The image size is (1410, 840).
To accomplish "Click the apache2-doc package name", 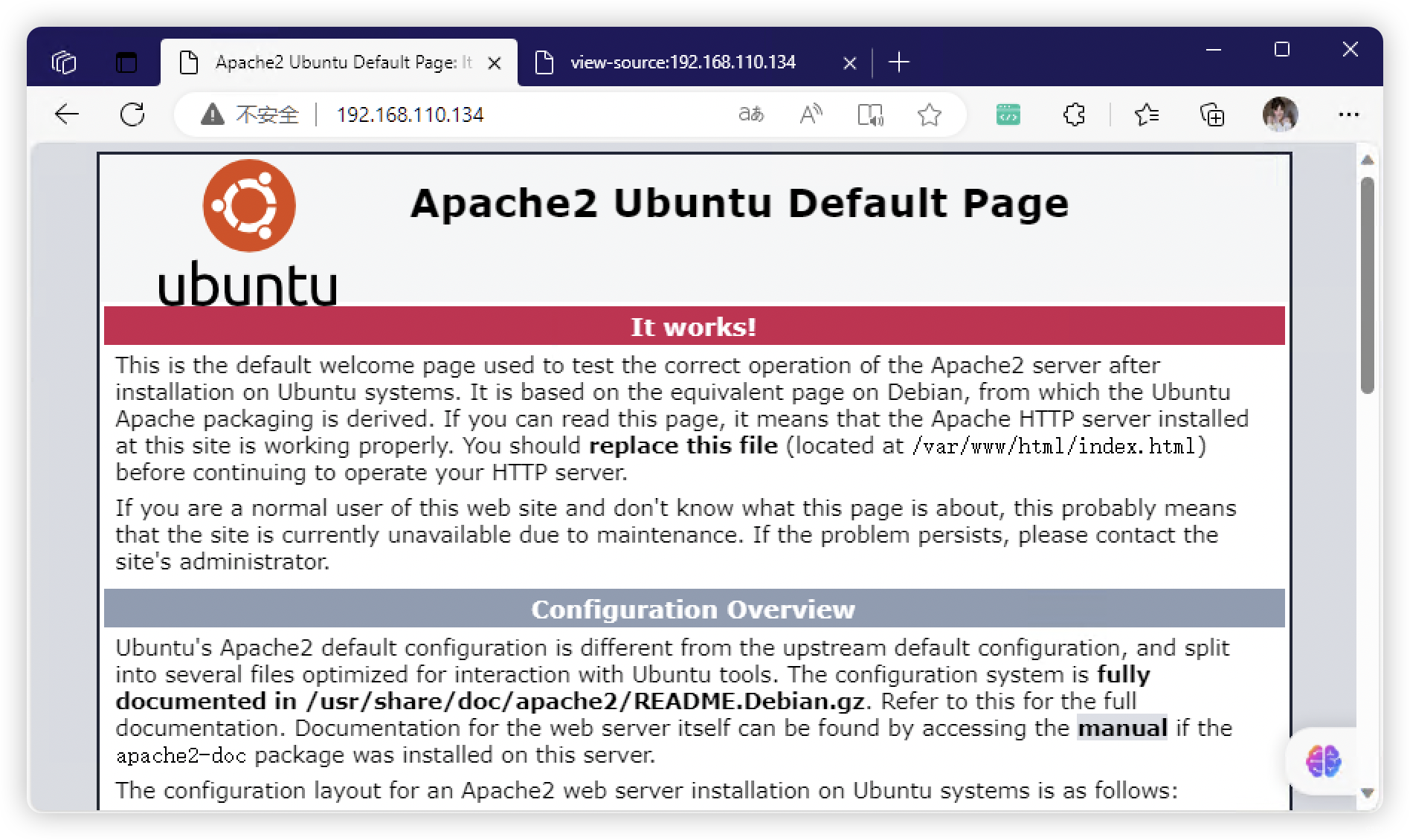I will 181,755.
